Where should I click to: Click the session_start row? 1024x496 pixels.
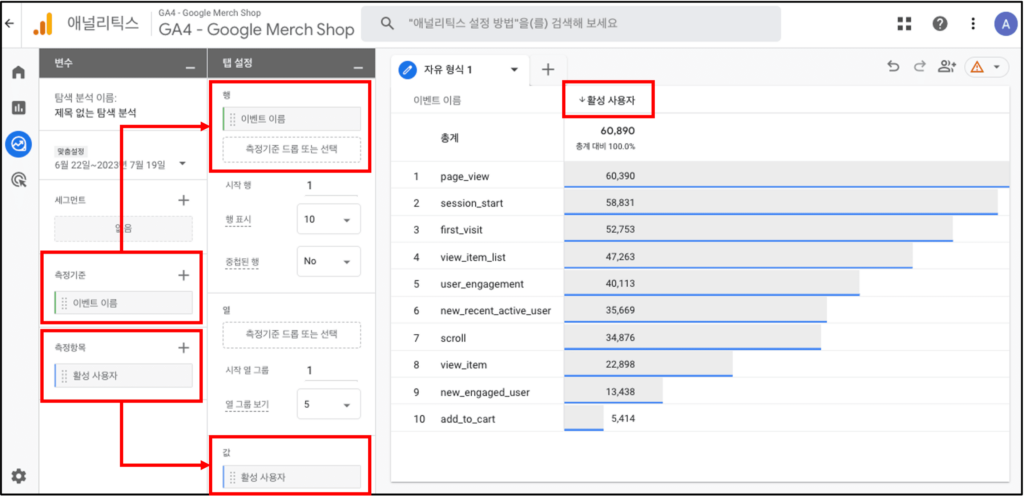click(700, 203)
